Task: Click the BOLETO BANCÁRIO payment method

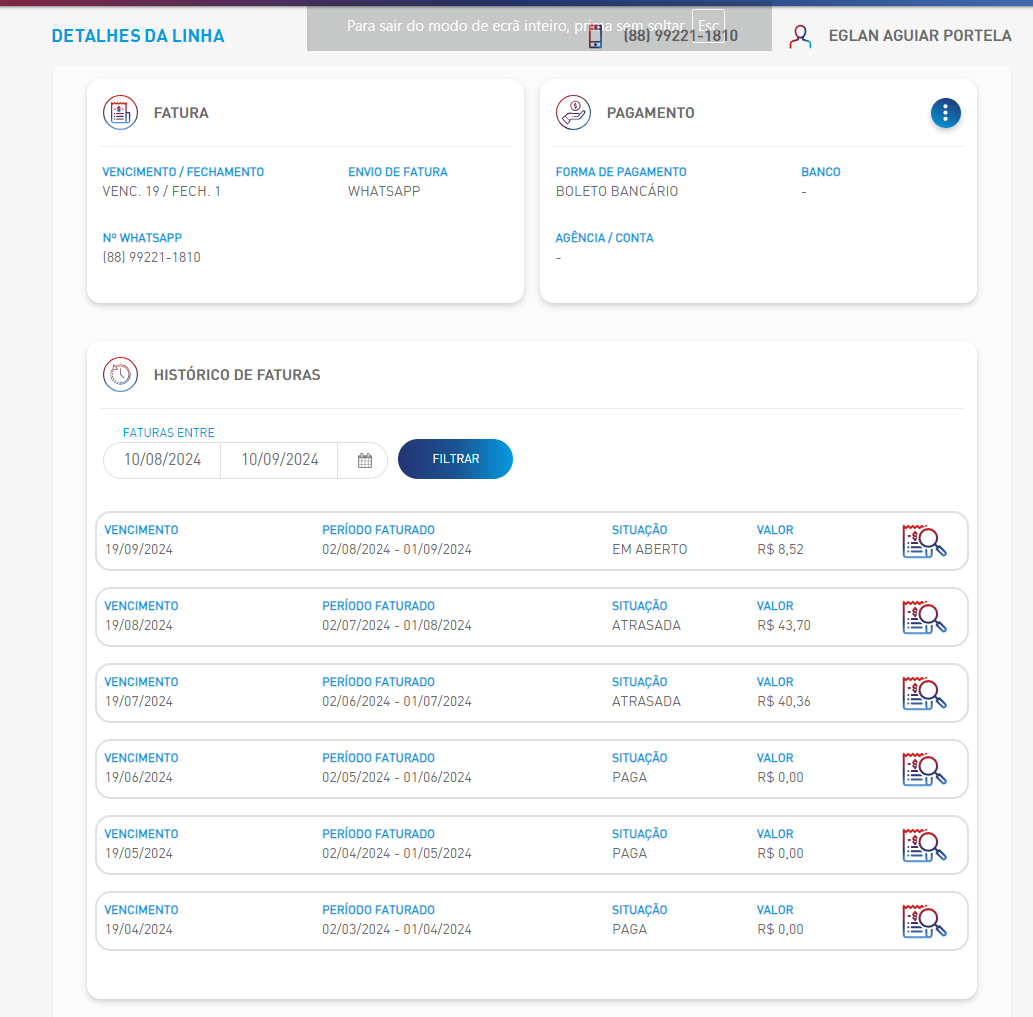Action: [x=617, y=192]
